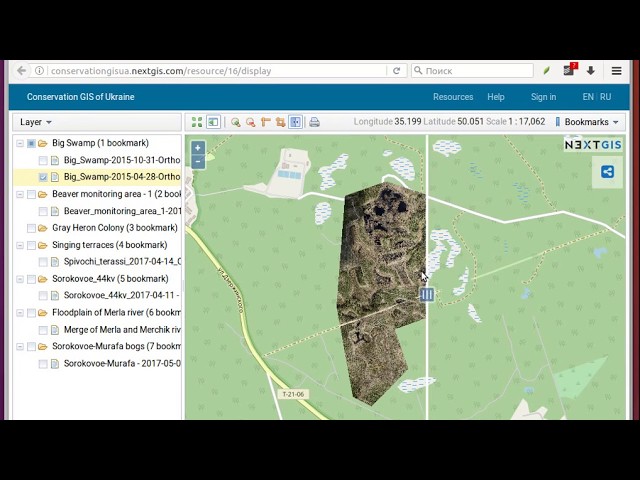Screen dimensions: 640x480
Task: Check the Floodplain of Merla river group
Action: pyautogui.click(x=31, y=313)
